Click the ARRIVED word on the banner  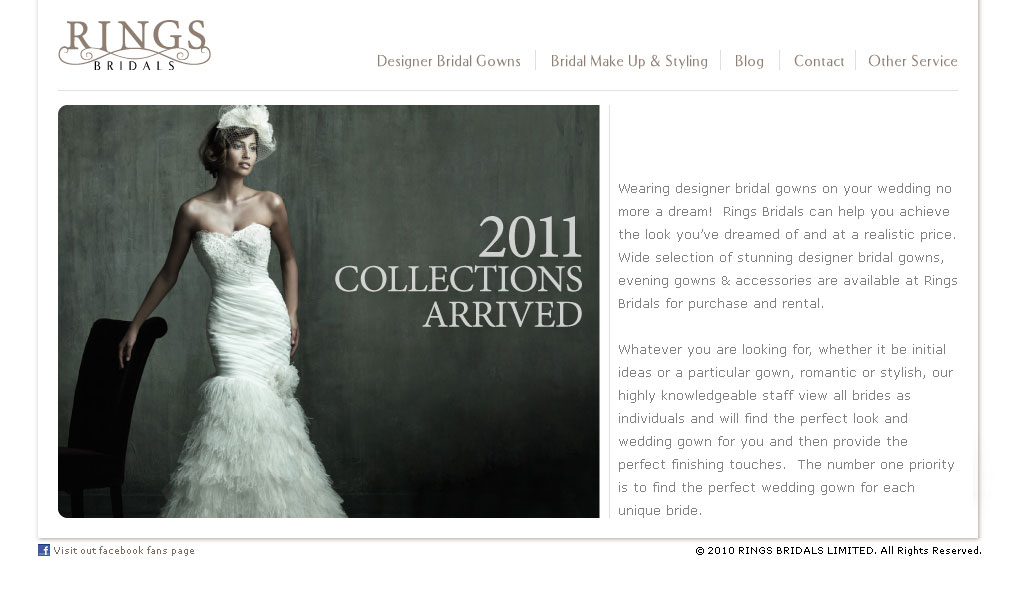(x=503, y=314)
